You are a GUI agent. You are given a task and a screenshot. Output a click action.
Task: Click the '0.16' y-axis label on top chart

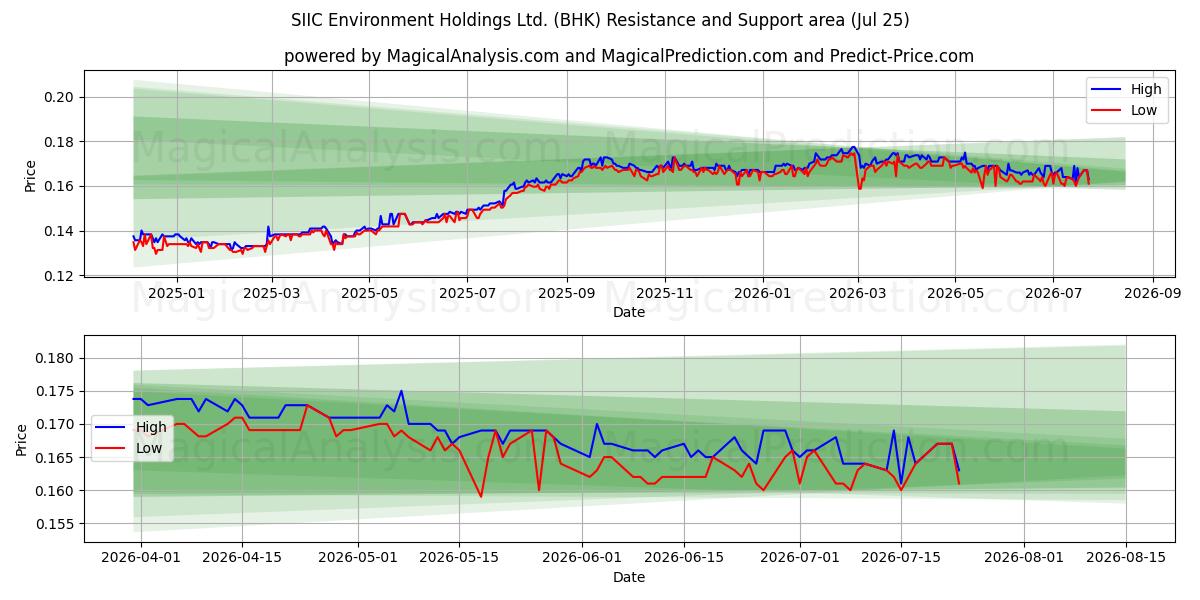pos(60,186)
